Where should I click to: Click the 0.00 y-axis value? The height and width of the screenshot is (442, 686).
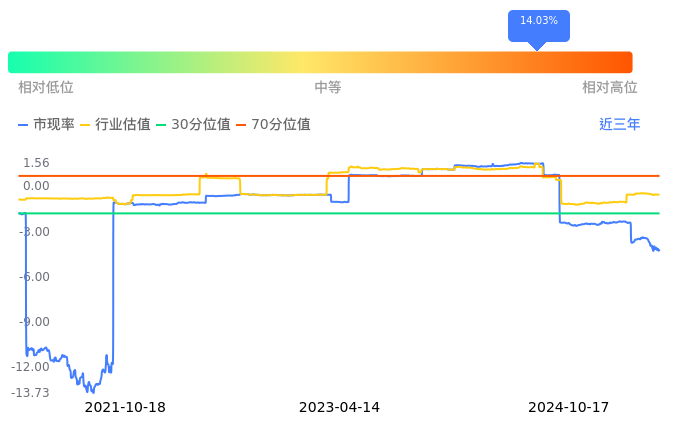click(x=36, y=186)
